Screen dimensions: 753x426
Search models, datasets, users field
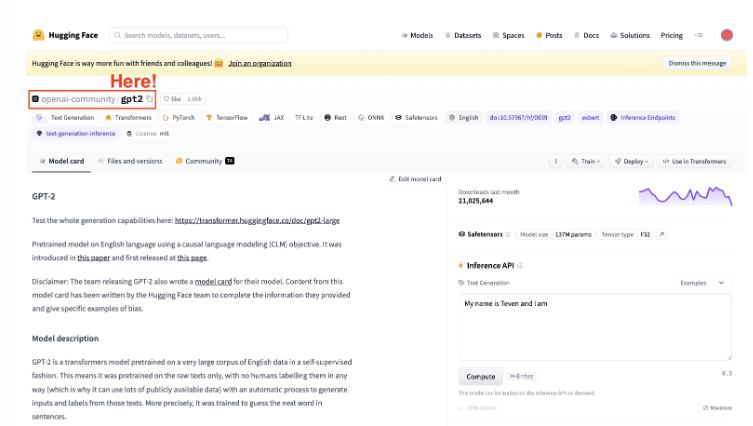click(x=199, y=35)
